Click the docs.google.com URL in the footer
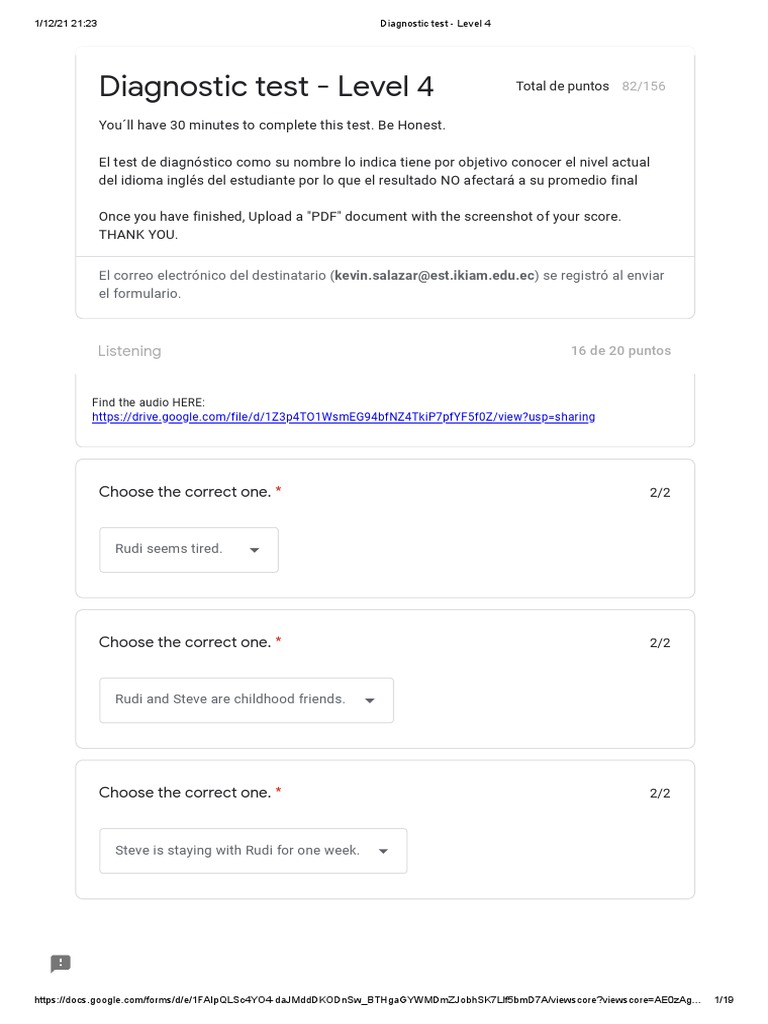The image size is (768, 1024). pyautogui.click(x=366, y=999)
